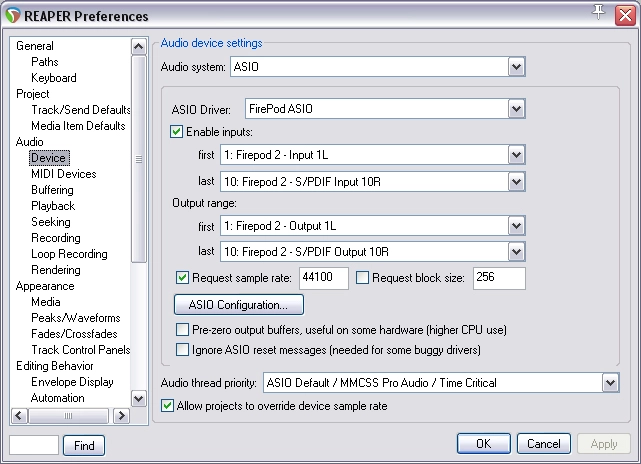Close the Preferences window with X
The height and width of the screenshot is (464, 641).
[622, 15]
